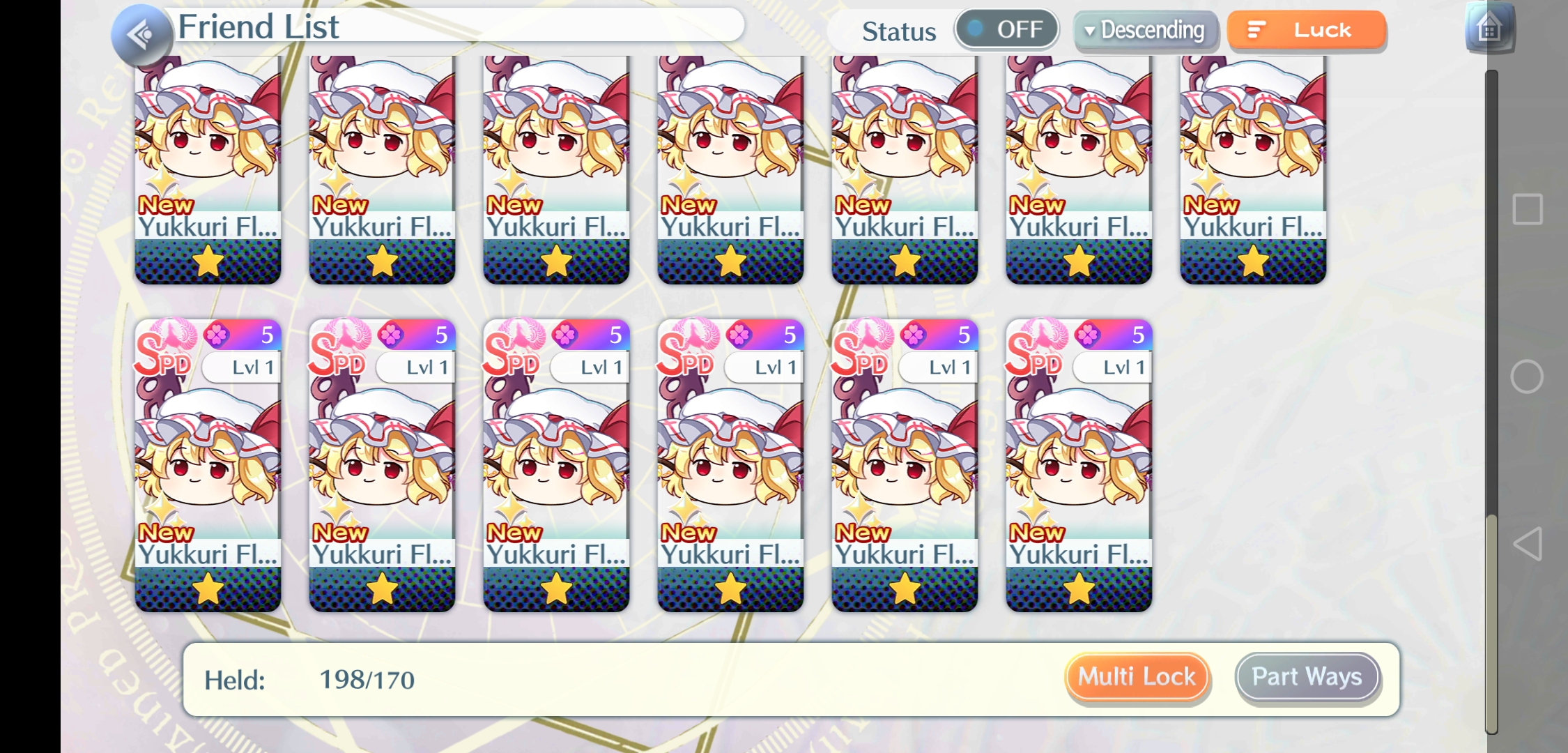Tap the Held count 198/170 field
Screen dimensions: 1568x753
(x=367, y=680)
